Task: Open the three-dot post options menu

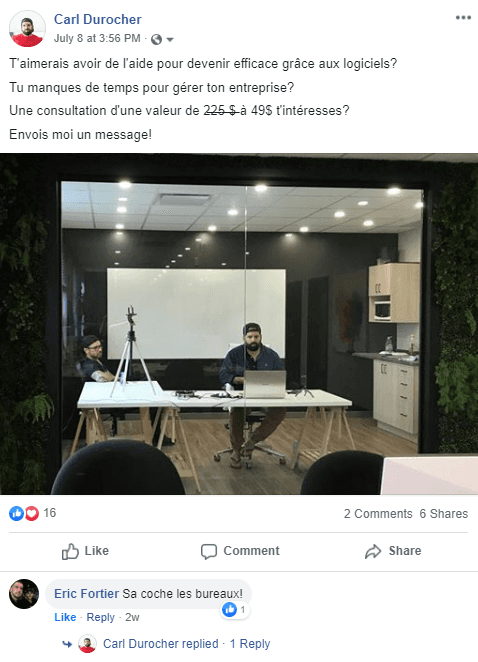Action: pyautogui.click(x=463, y=18)
